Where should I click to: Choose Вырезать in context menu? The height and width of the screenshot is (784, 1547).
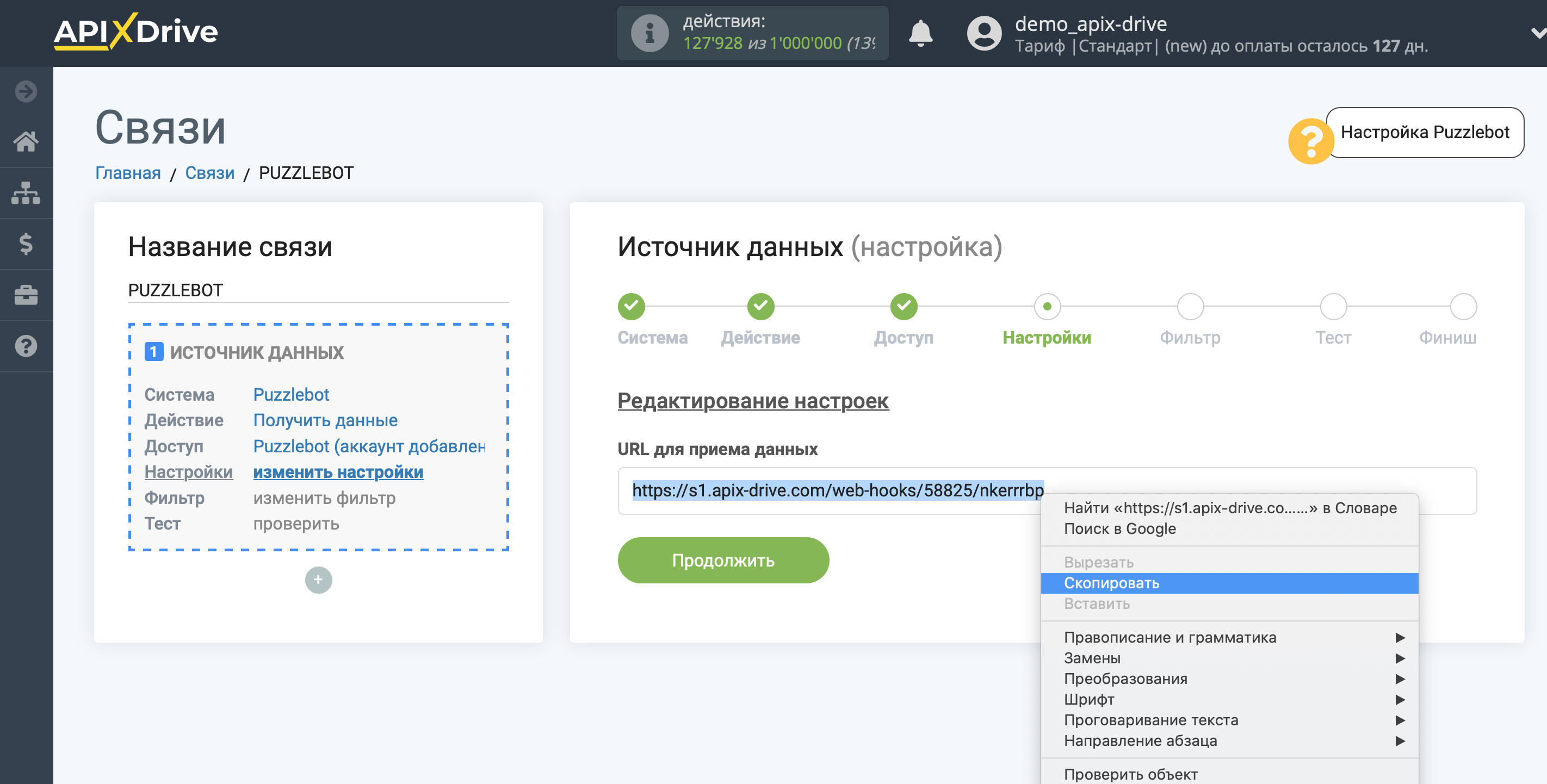coord(1230,563)
